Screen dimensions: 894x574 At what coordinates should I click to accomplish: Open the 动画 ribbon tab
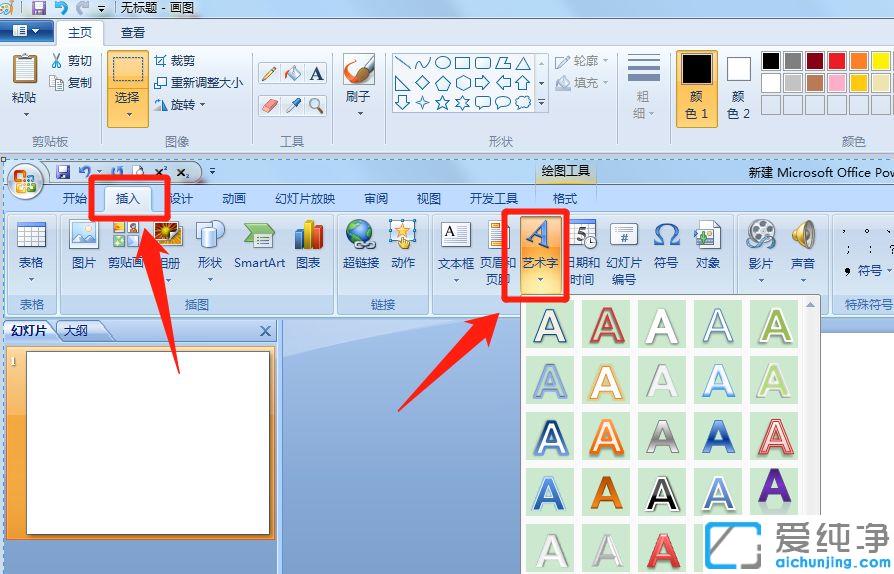(x=234, y=198)
